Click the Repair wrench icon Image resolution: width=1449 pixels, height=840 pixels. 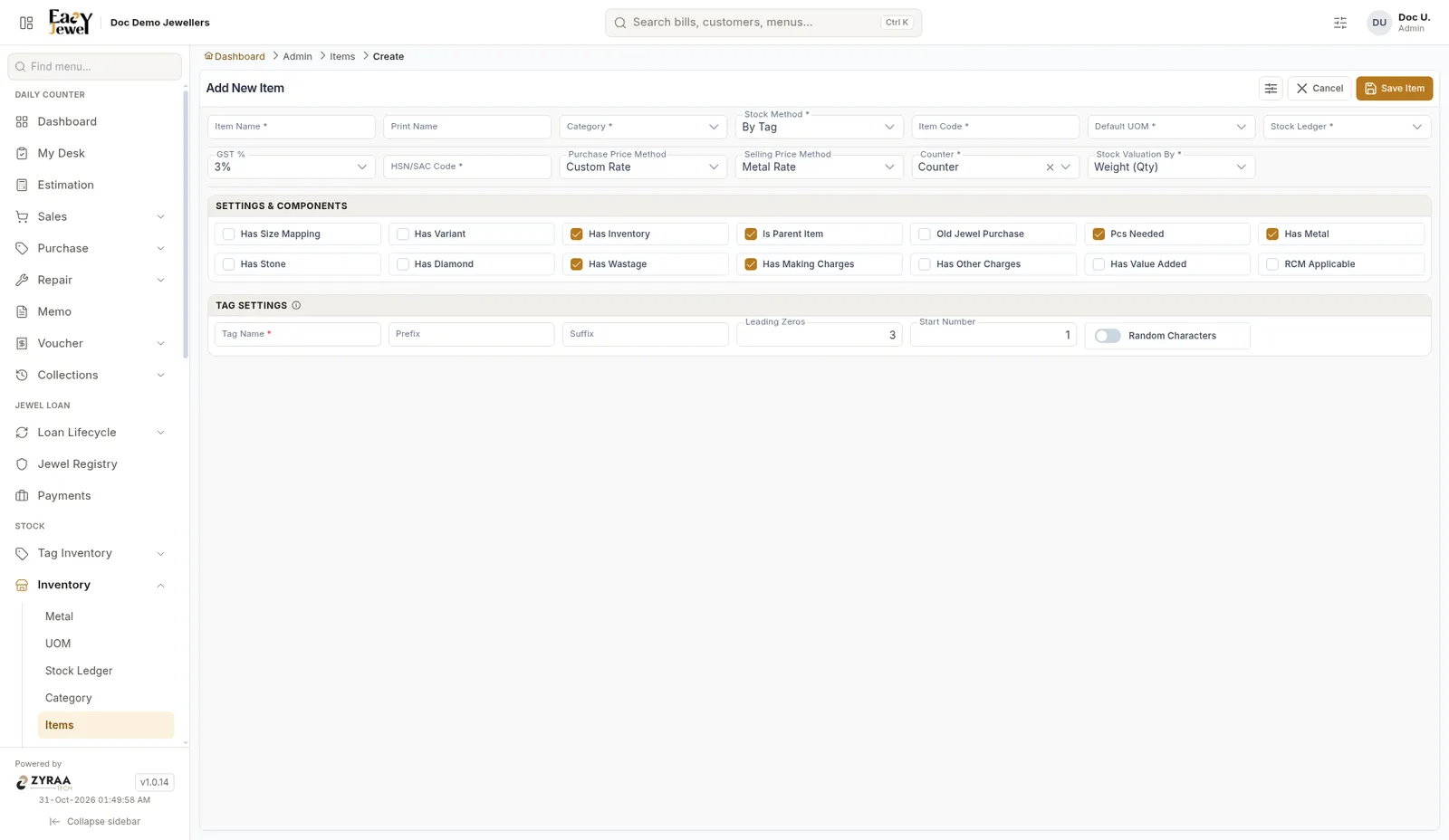pos(23,280)
